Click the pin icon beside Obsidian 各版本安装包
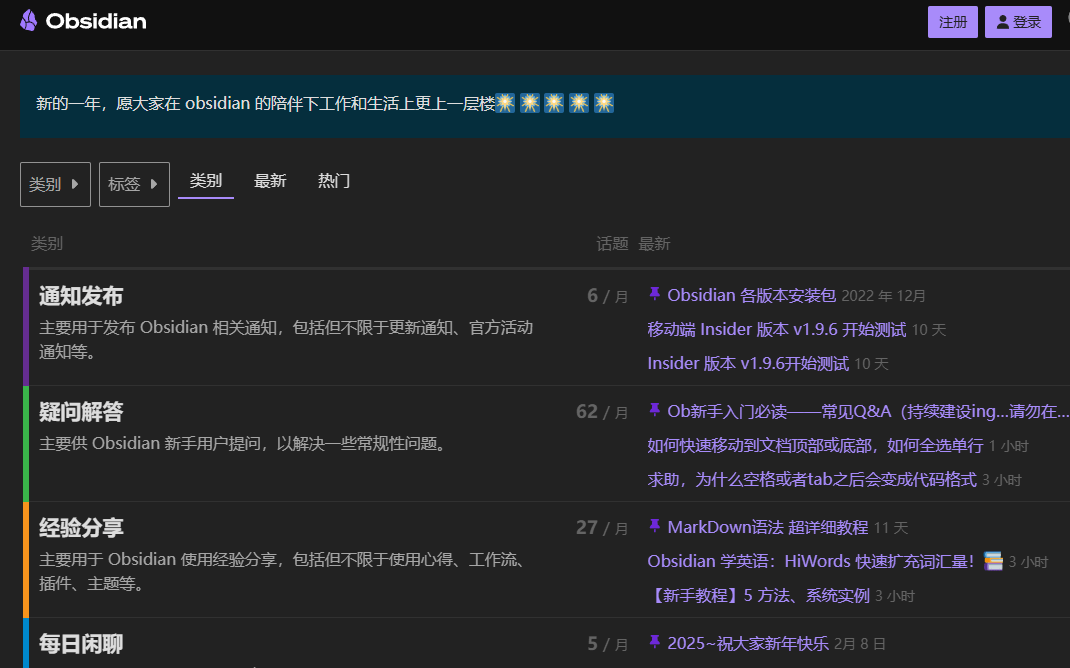Viewport: 1070px width, 668px height. [654, 294]
